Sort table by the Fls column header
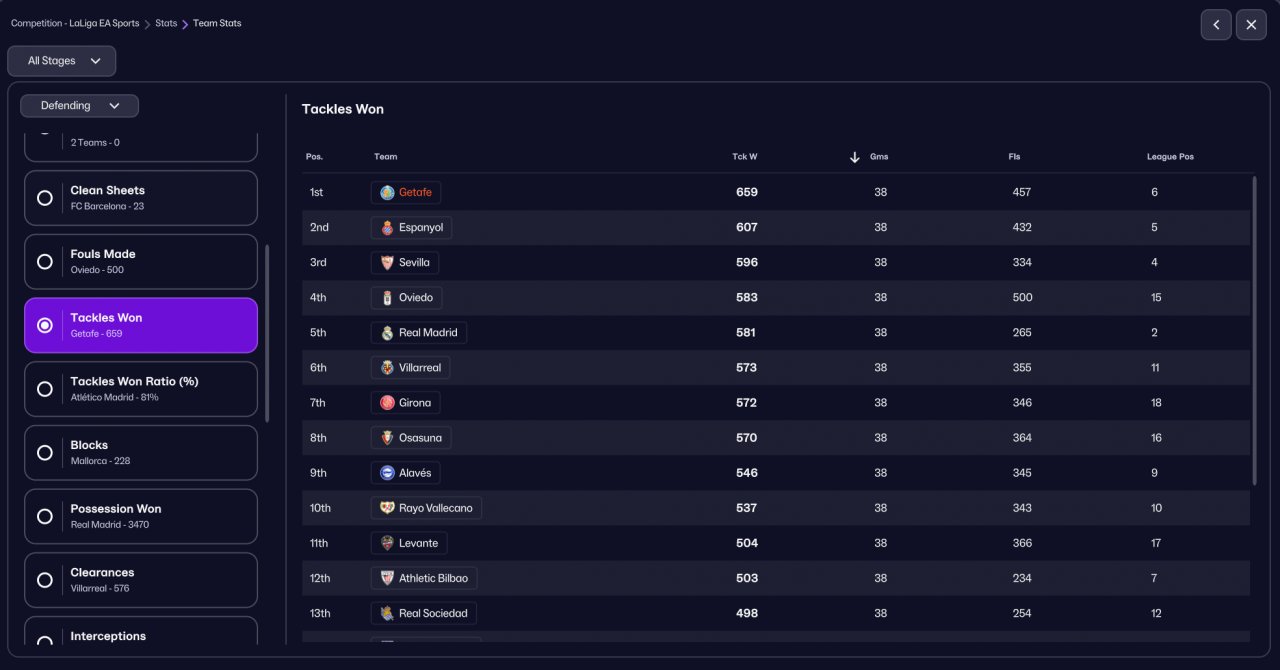This screenshot has height=670, width=1280. click(x=1014, y=157)
